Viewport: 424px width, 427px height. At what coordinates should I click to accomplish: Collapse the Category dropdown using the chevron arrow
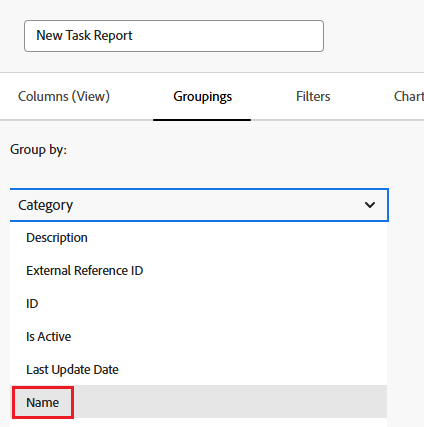370,205
